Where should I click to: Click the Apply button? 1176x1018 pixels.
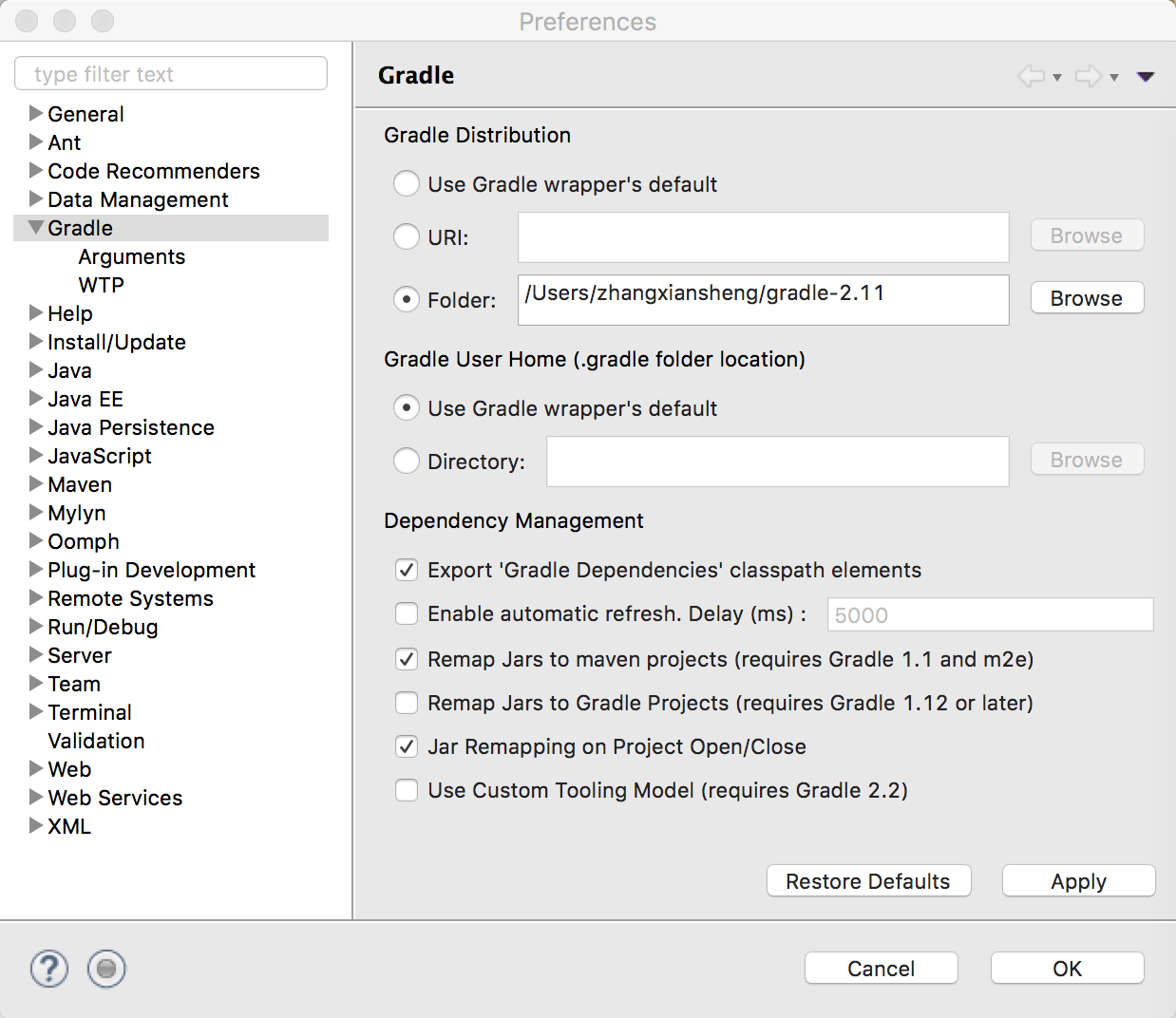pyautogui.click(x=1078, y=881)
